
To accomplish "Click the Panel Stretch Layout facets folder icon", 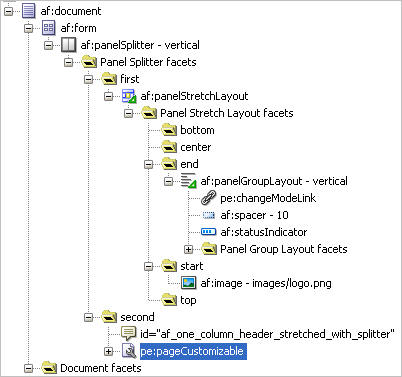I will 149,113.
